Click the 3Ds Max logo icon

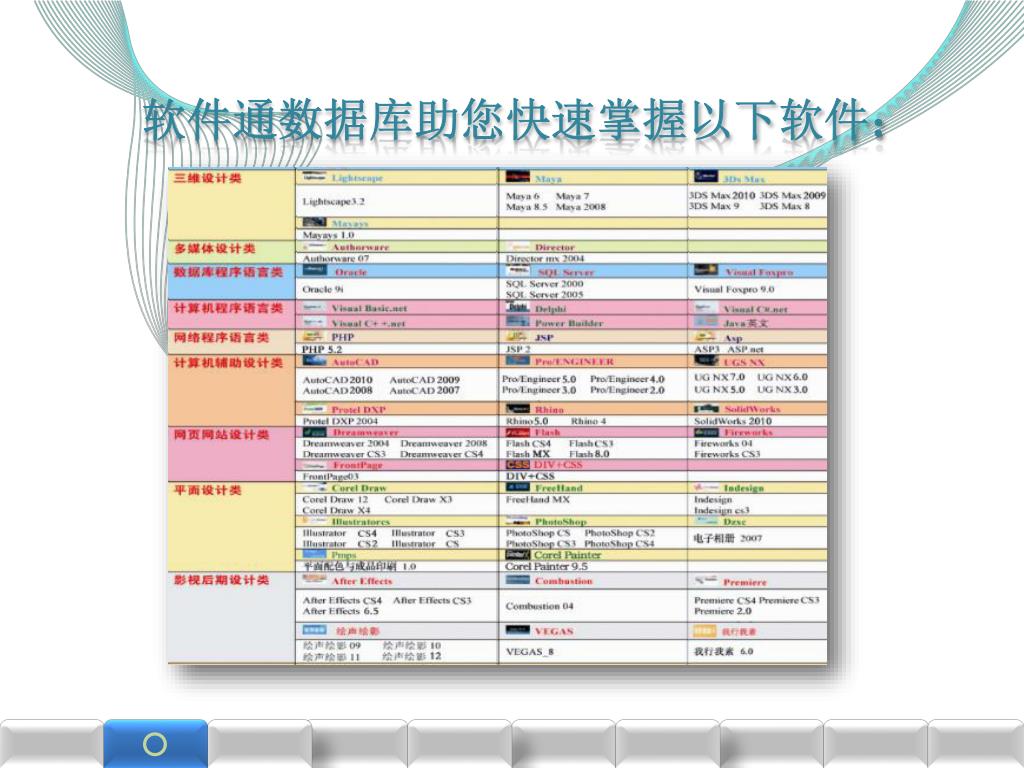click(x=706, y=177)
